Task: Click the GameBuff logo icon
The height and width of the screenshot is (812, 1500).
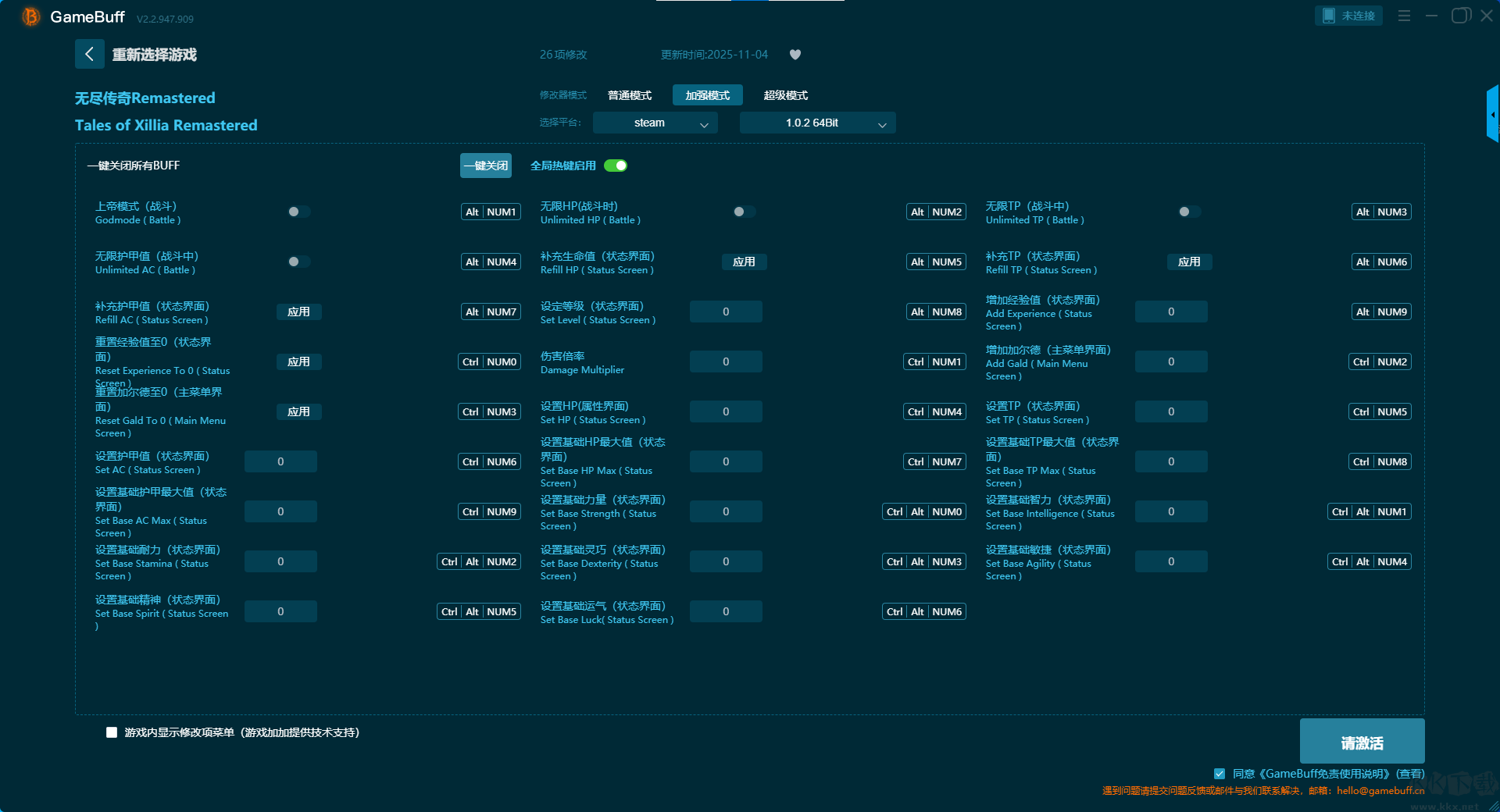Action: tap(31, 16)
